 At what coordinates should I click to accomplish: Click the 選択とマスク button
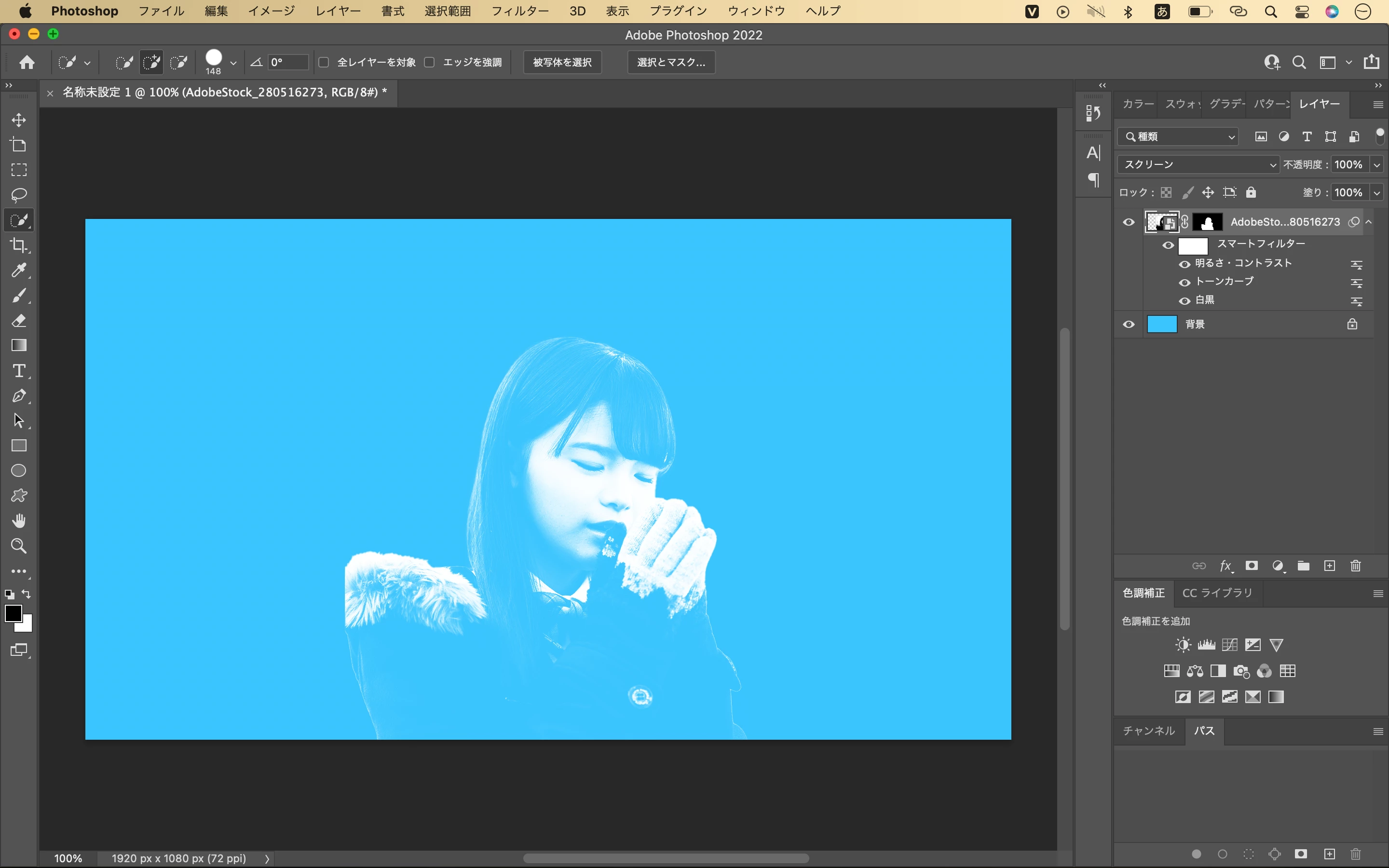tap(671, 62)
